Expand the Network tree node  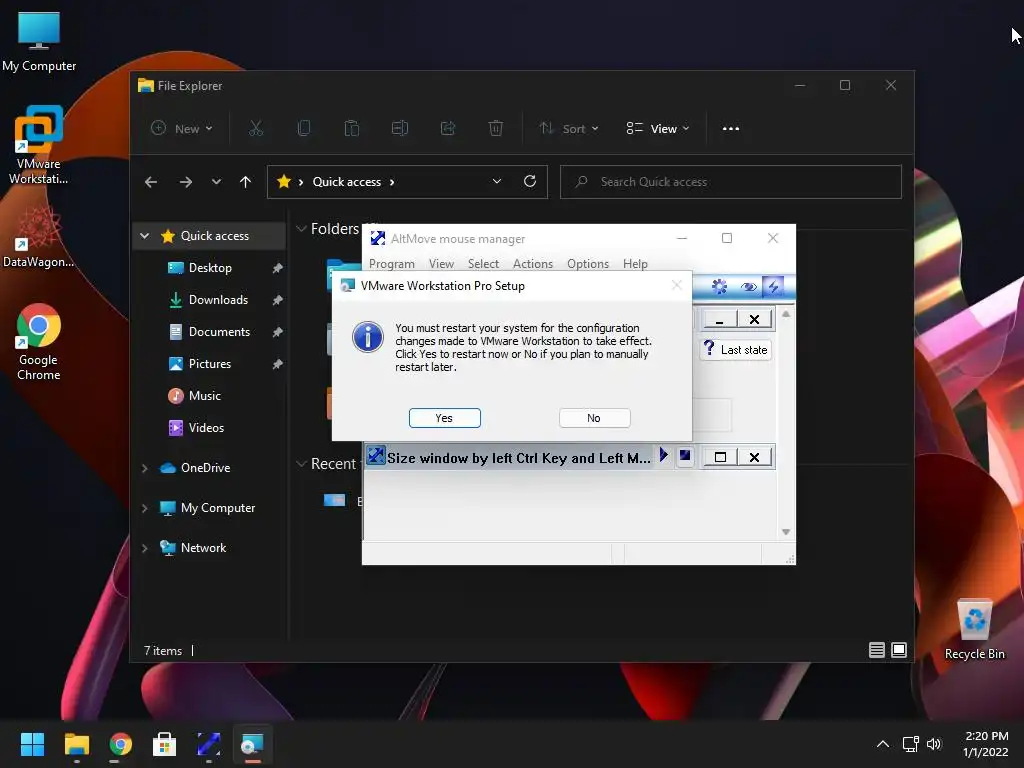tap(144, 548)
